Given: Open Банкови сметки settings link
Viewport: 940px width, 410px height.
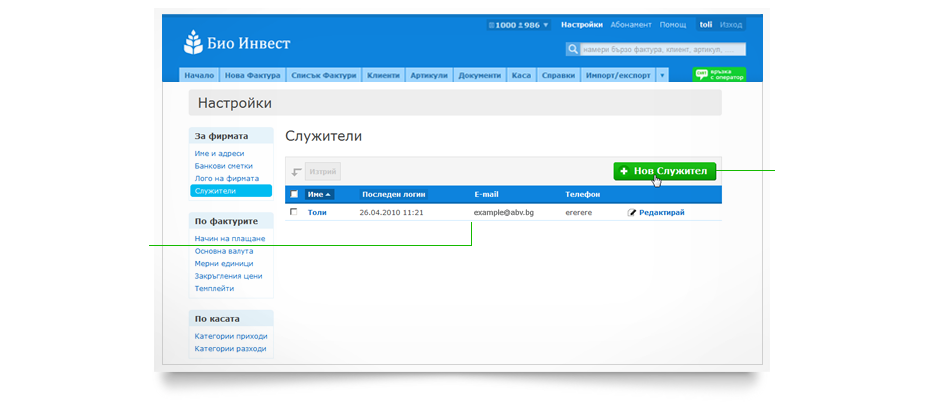Looking at the screenshot, I should tap(224, 166).
